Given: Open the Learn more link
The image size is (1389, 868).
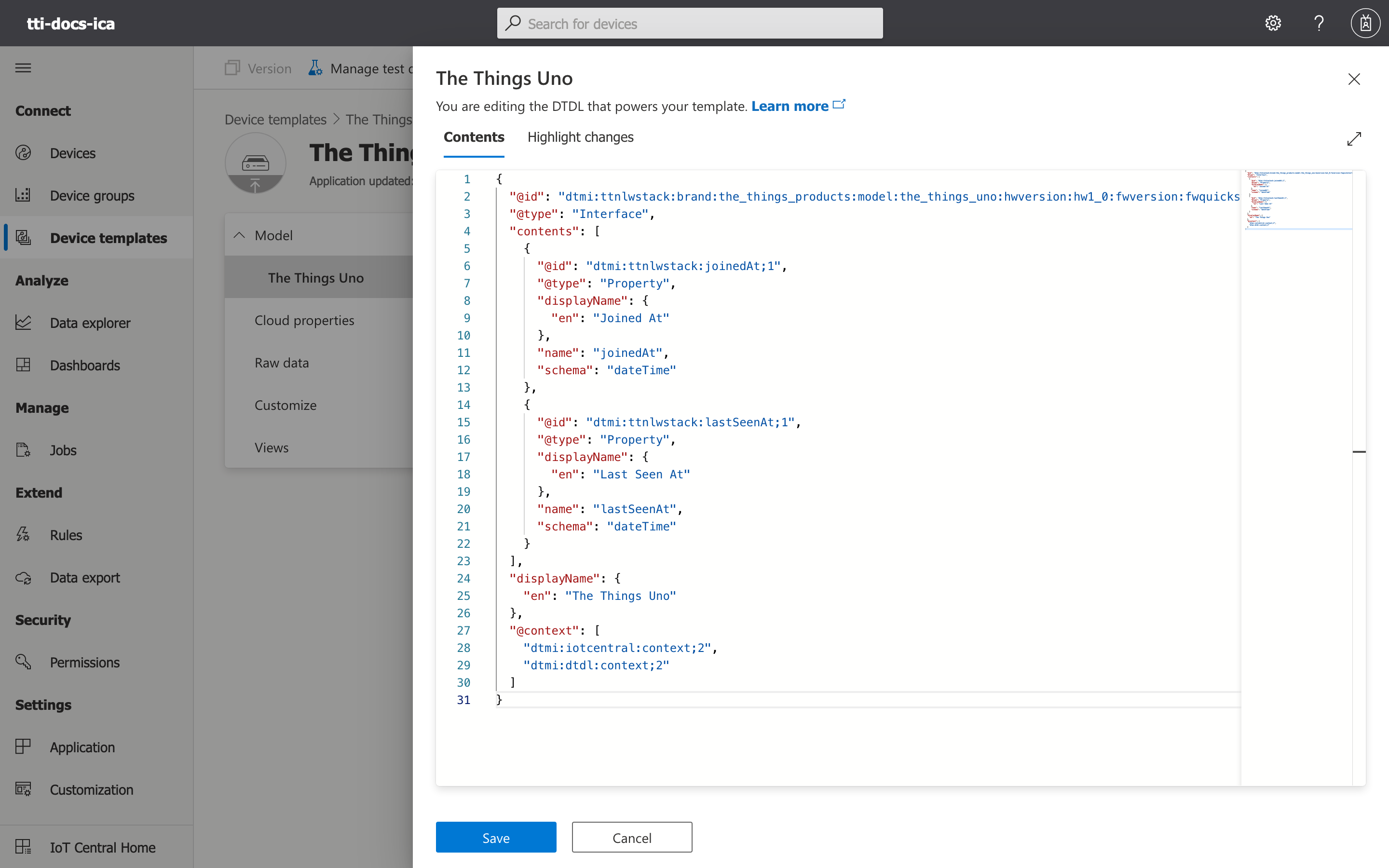Looking at the screenshot, I should (x=790, y=106).
